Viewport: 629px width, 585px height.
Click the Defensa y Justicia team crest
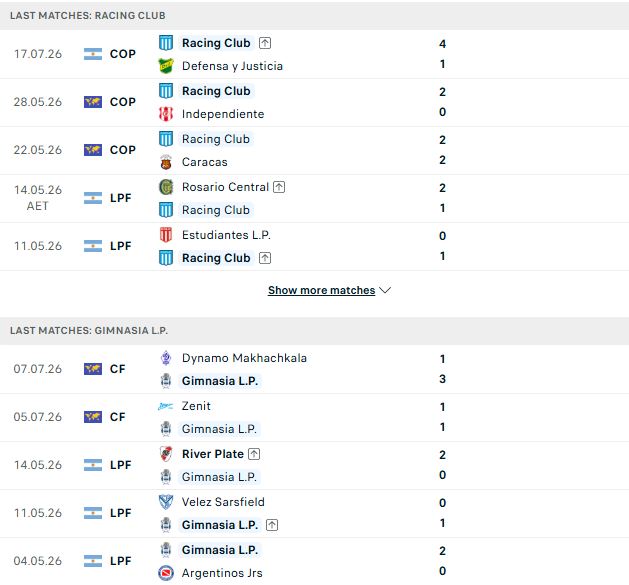[166, 66]
